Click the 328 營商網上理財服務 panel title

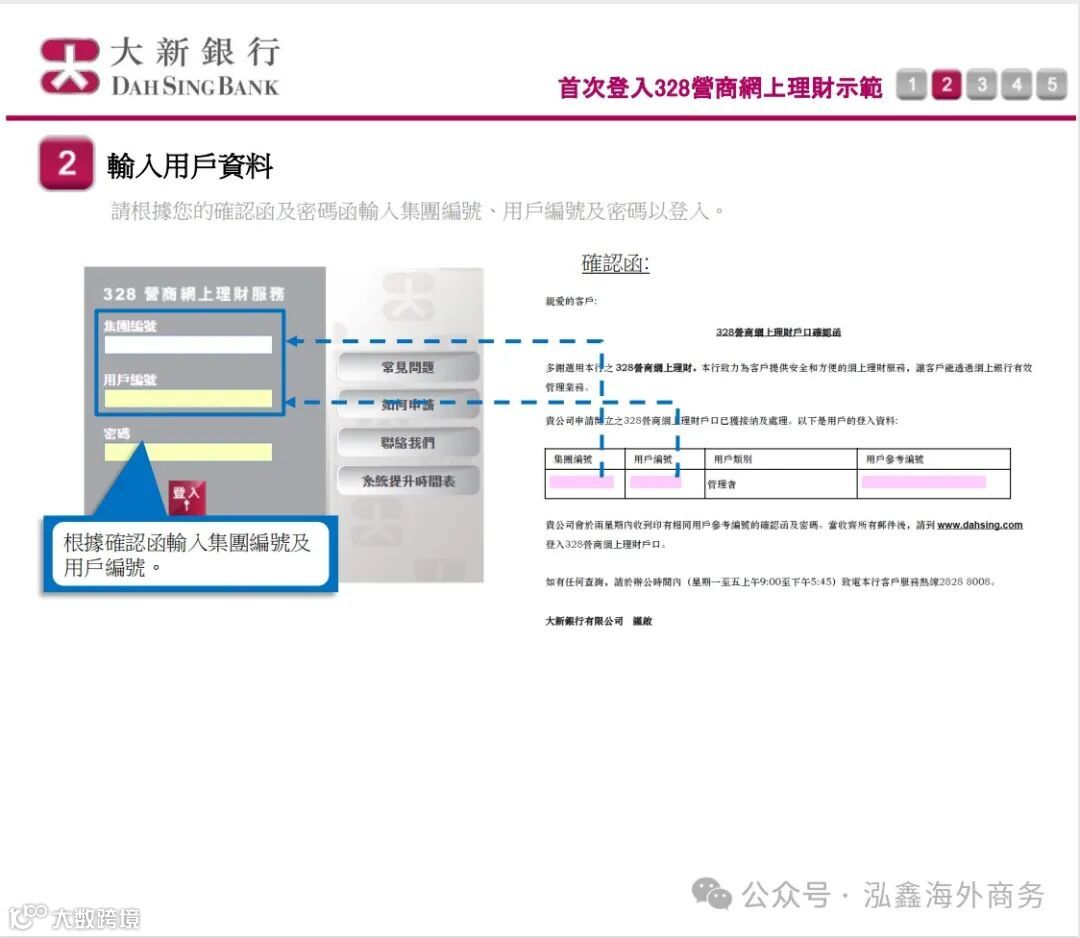[194, 294]
